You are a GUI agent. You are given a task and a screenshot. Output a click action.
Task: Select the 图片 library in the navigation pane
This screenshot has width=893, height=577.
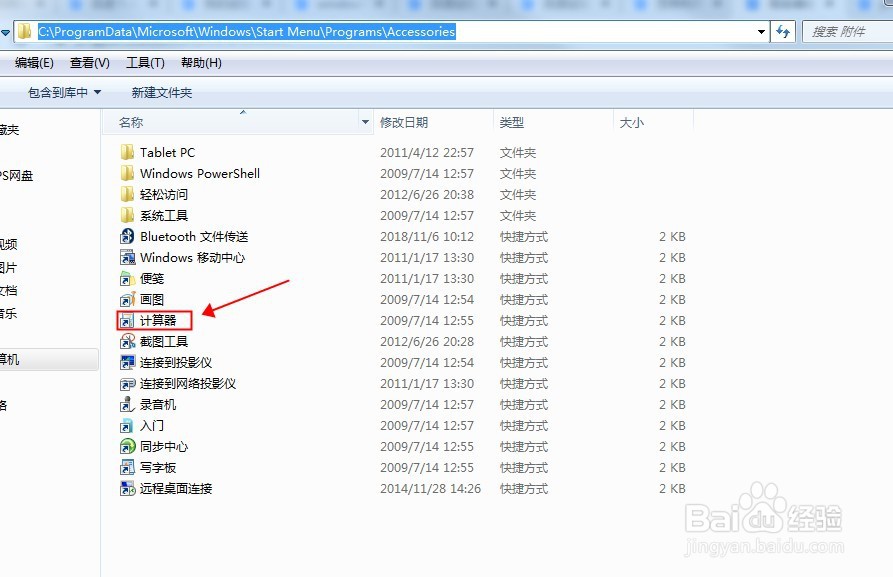(x=8, y=268)
